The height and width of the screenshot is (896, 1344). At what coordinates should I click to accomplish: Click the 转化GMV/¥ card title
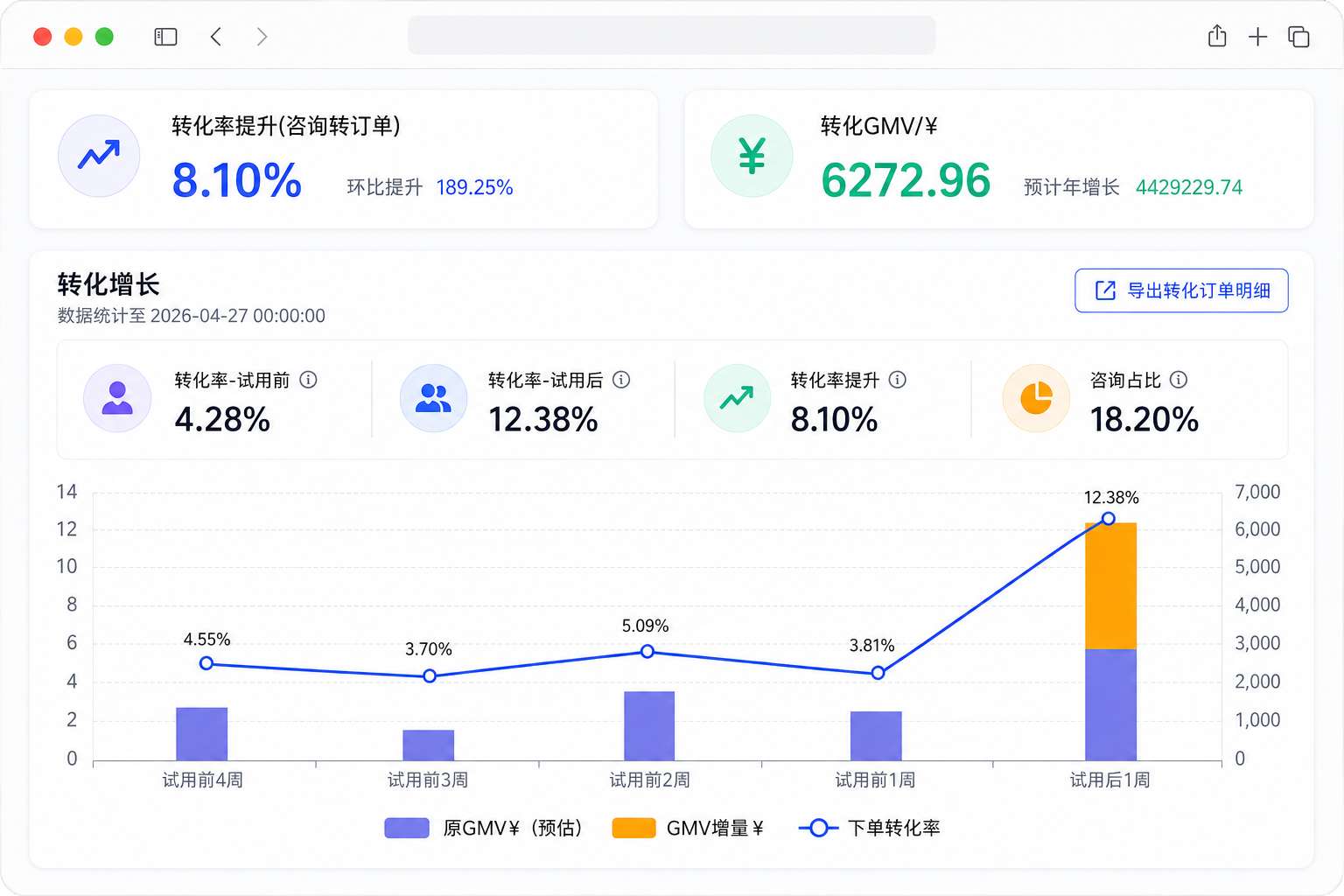click(x=879, y=126)
